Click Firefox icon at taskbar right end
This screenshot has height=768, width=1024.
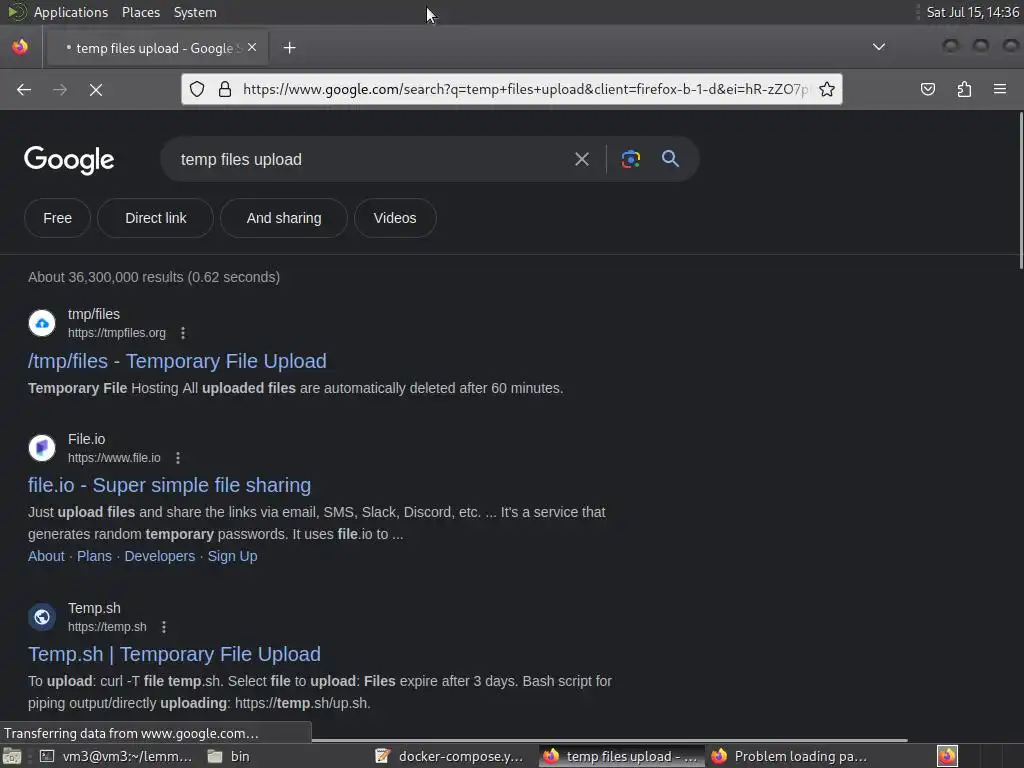[x=947, y=756]
